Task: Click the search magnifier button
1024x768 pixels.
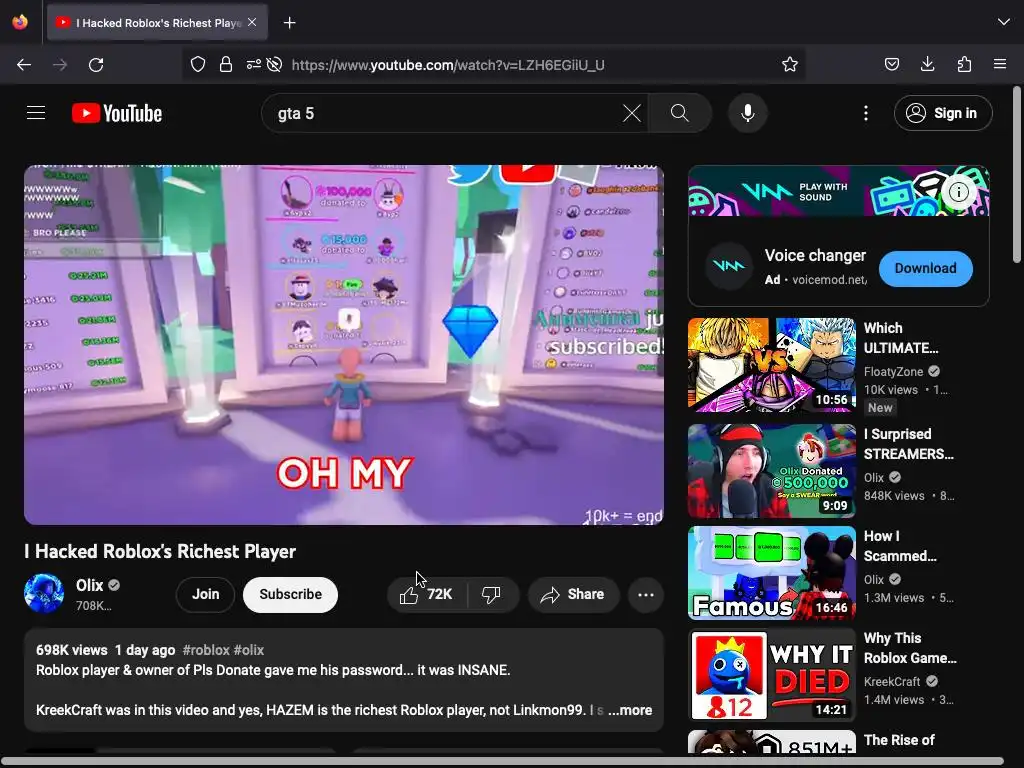Action: click(x=680, y=113)
